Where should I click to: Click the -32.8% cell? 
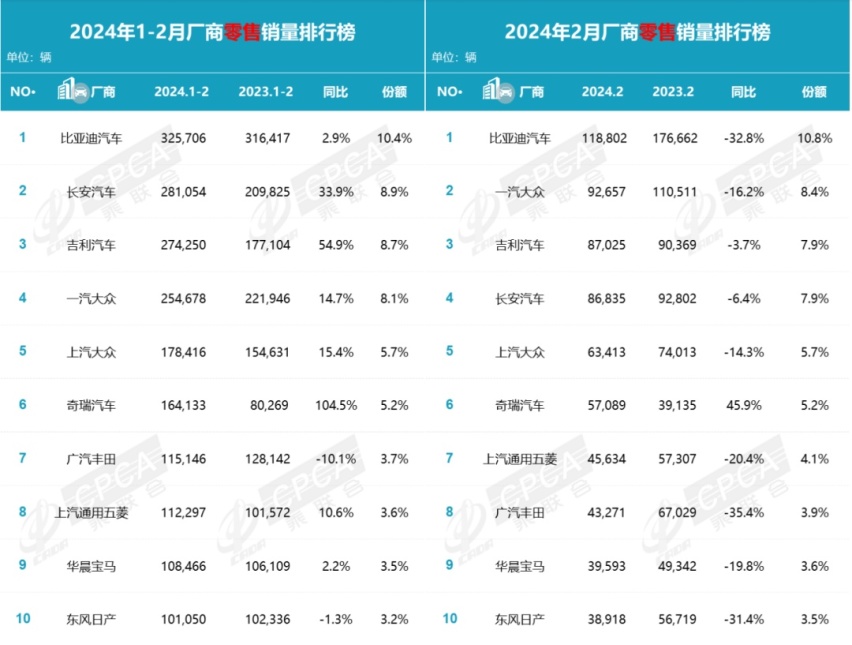(x=744, y=138)
